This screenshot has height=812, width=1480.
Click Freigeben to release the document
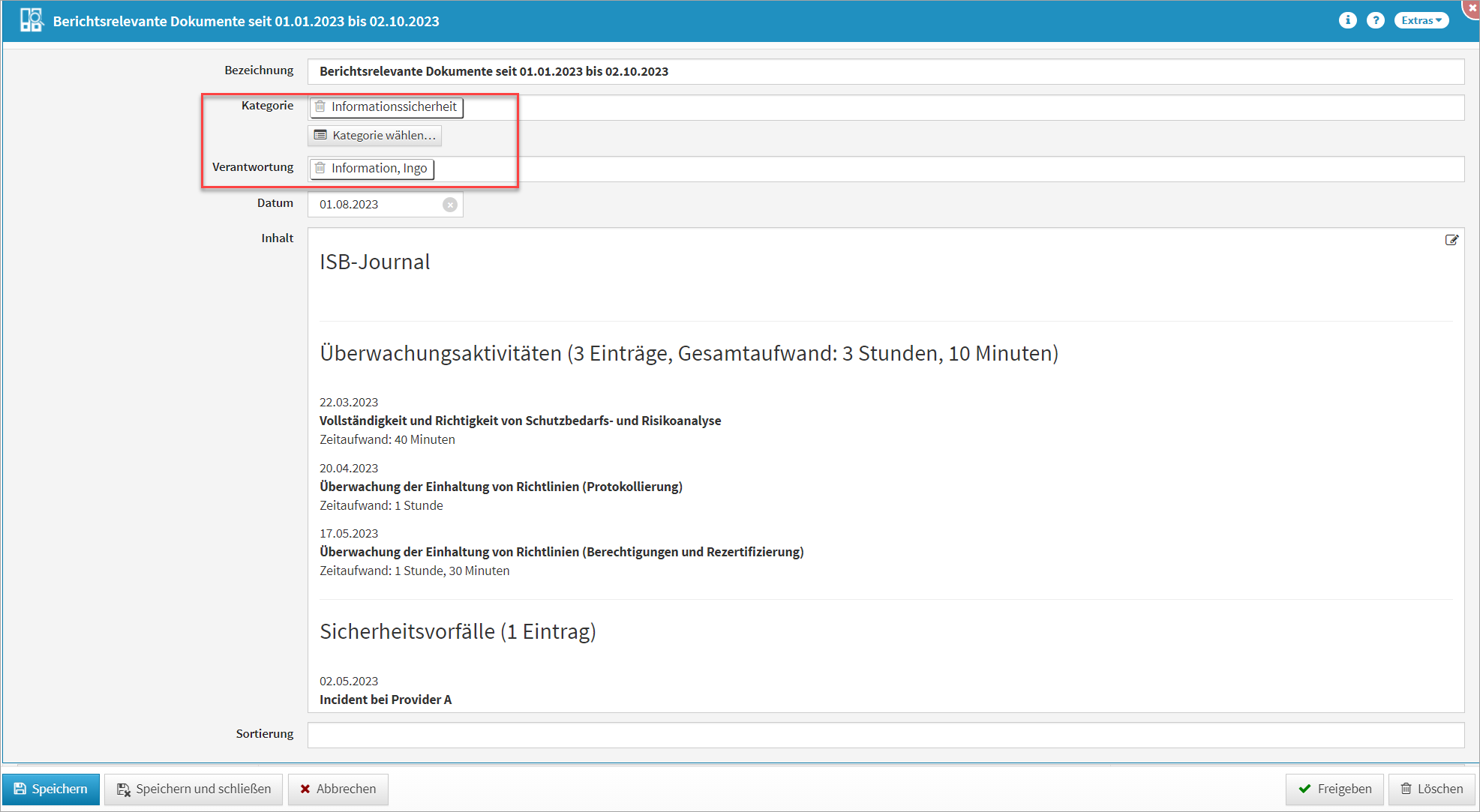[1334, 789]
